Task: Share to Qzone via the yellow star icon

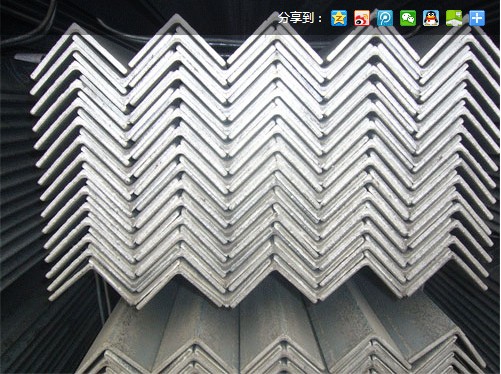Action: [339, 18]
